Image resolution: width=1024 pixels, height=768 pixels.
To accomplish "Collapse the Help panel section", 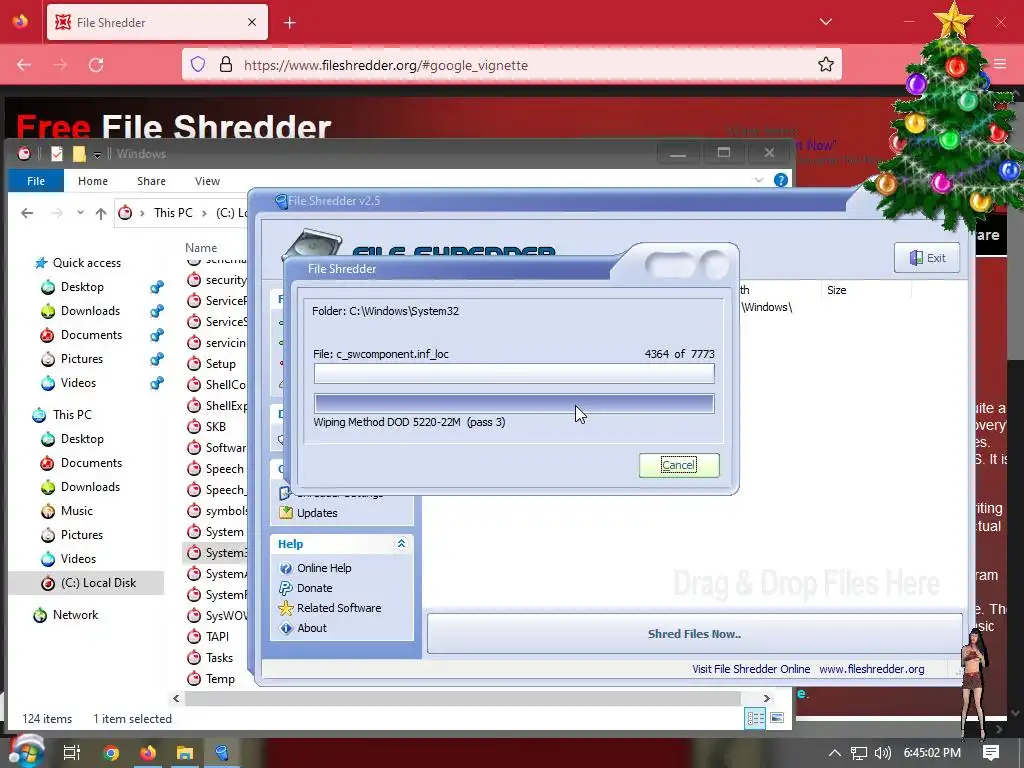I will [401, 543].
